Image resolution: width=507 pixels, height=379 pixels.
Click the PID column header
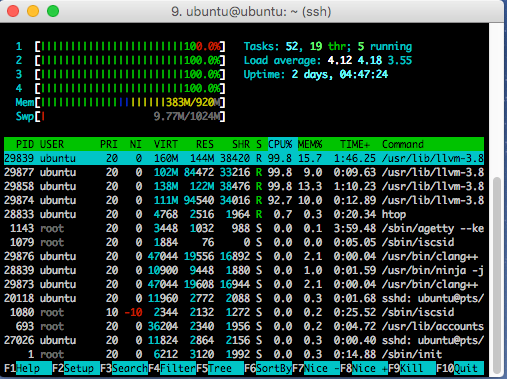click(x=25, y=144)
